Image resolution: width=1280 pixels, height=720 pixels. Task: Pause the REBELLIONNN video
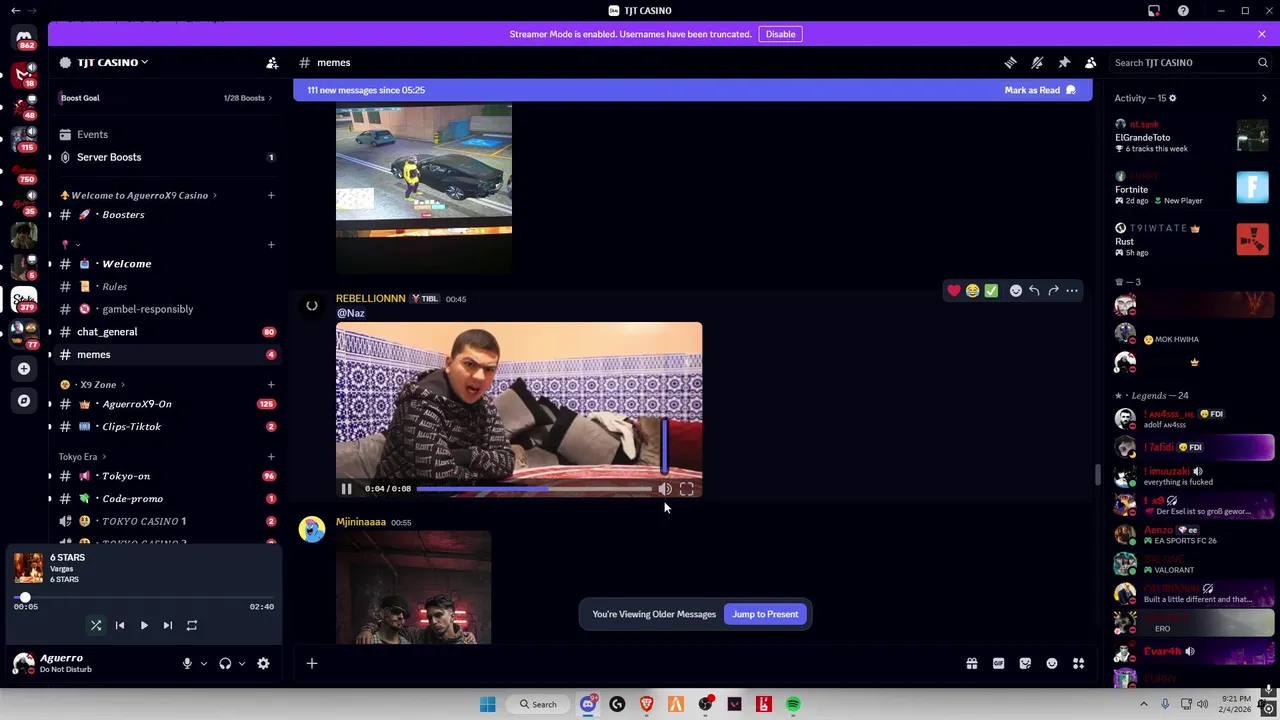(346, 489)
